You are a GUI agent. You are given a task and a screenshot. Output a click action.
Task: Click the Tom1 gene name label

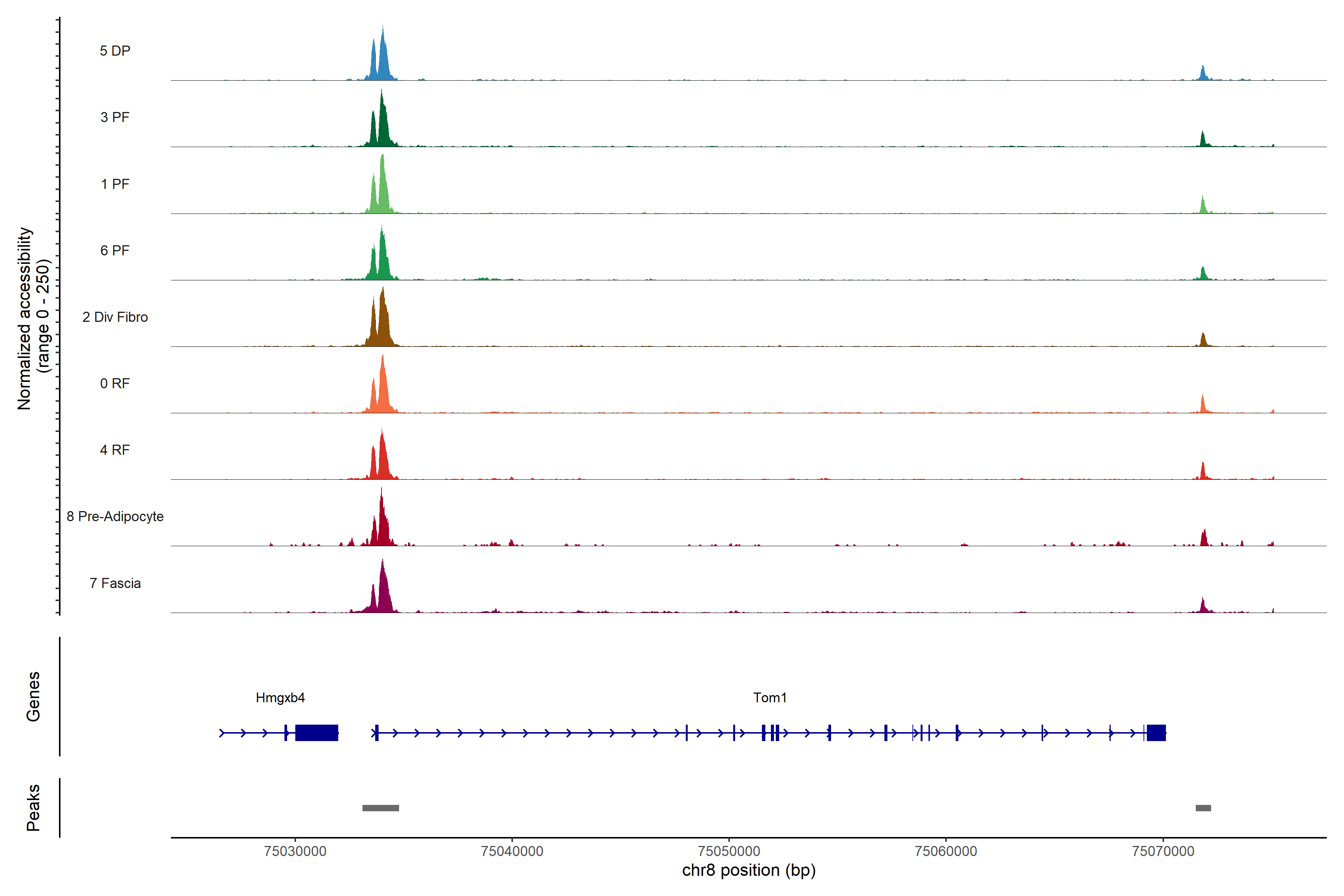point(770,698)
